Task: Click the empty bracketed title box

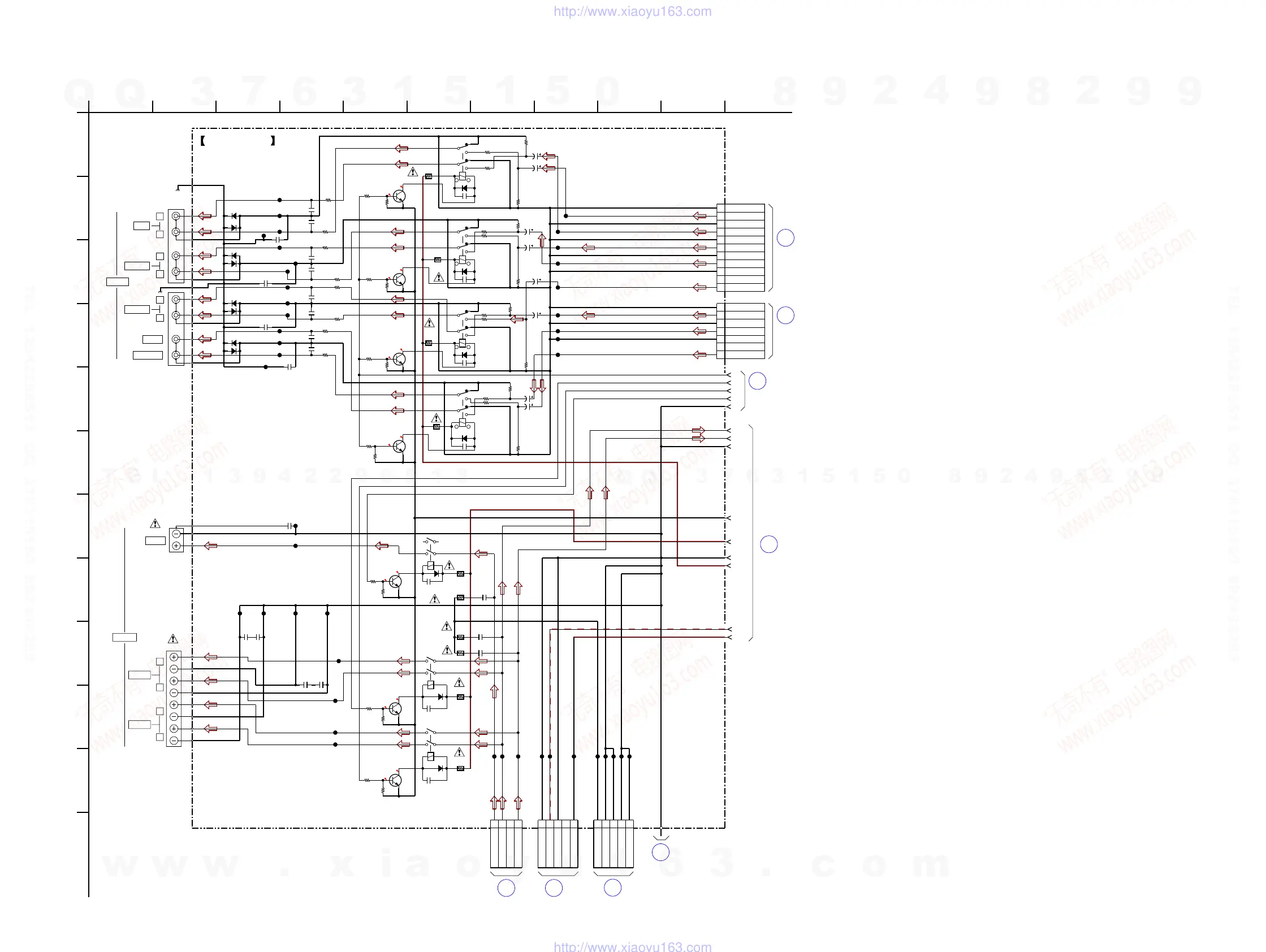Action: 238,141
